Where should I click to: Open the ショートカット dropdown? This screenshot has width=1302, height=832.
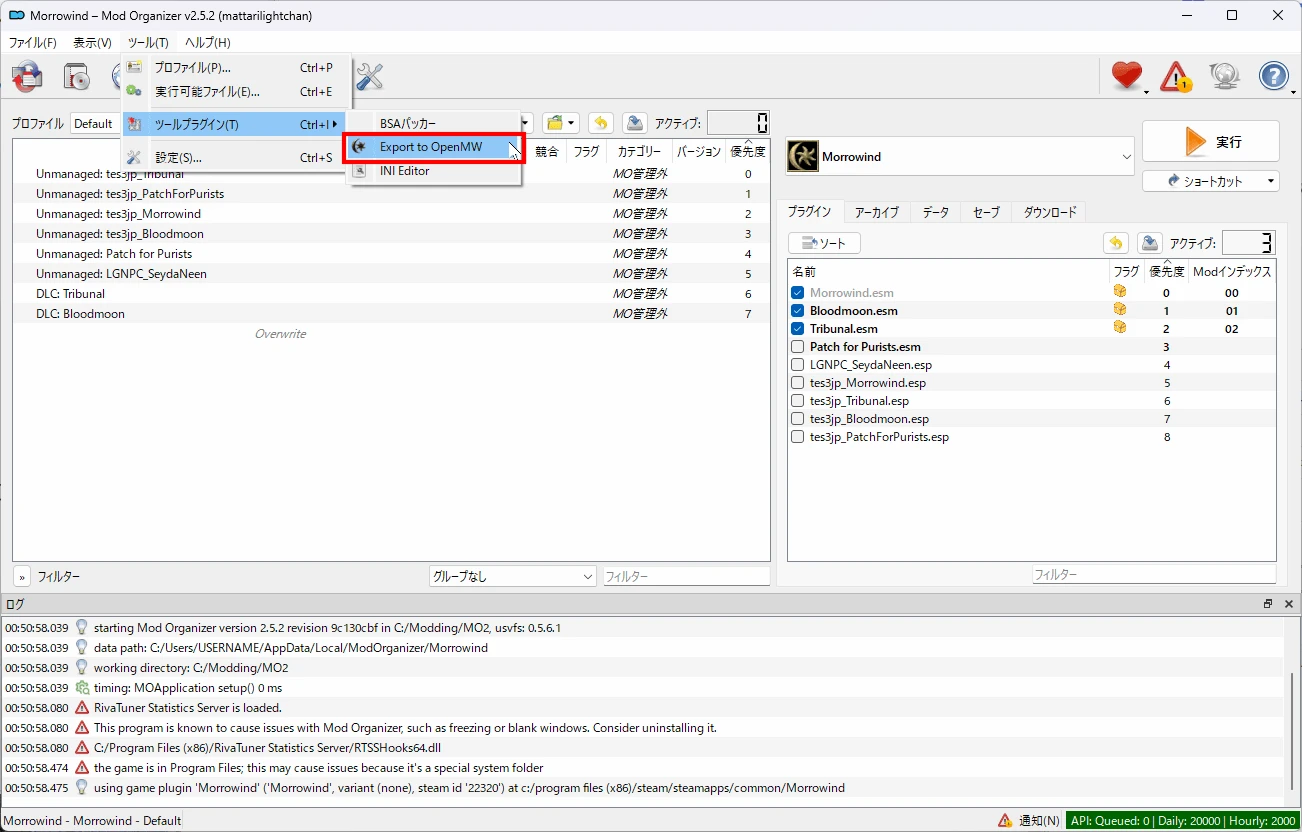[1211, 181]
